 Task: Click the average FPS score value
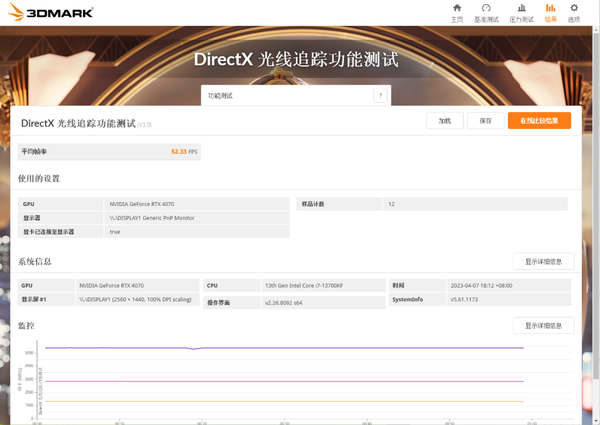click(x=180, y=151)
